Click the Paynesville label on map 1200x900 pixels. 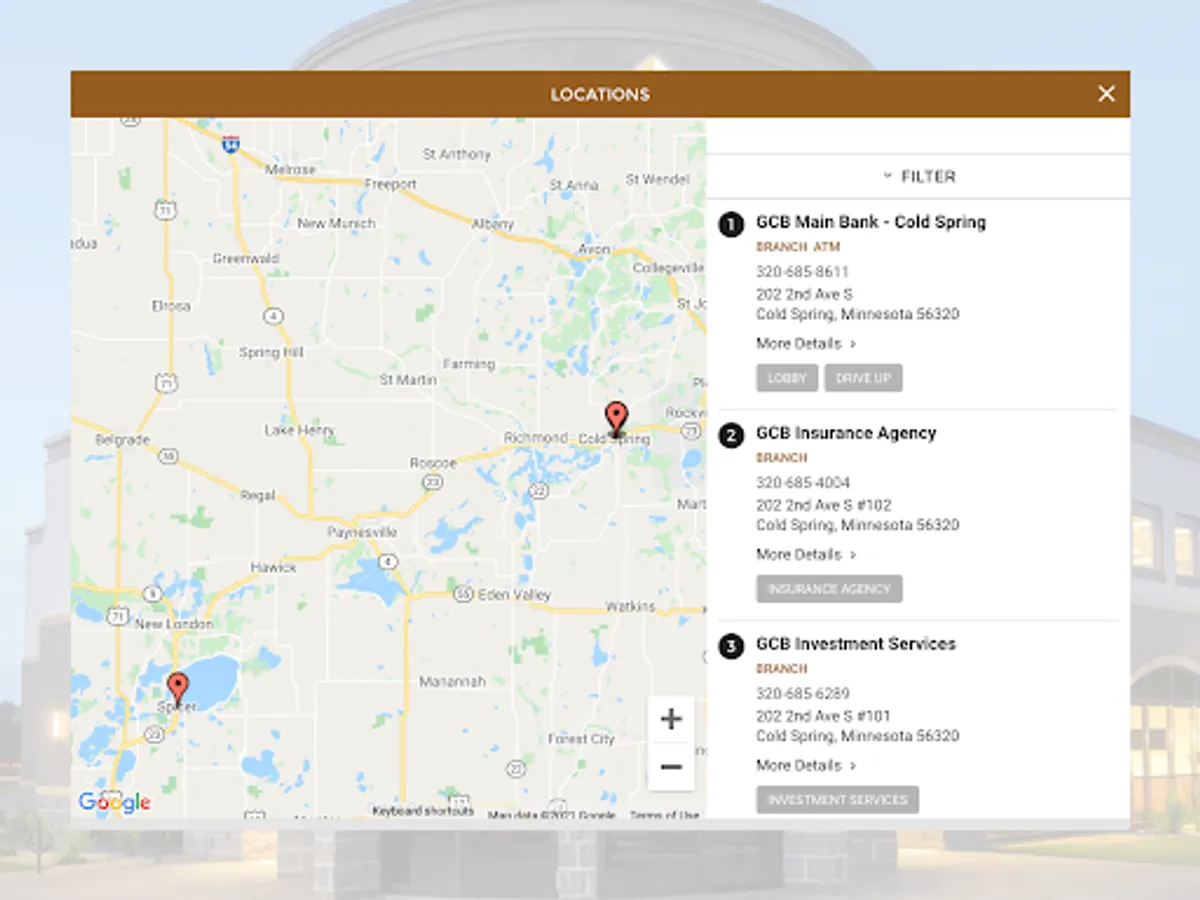[x=362, y=533]
